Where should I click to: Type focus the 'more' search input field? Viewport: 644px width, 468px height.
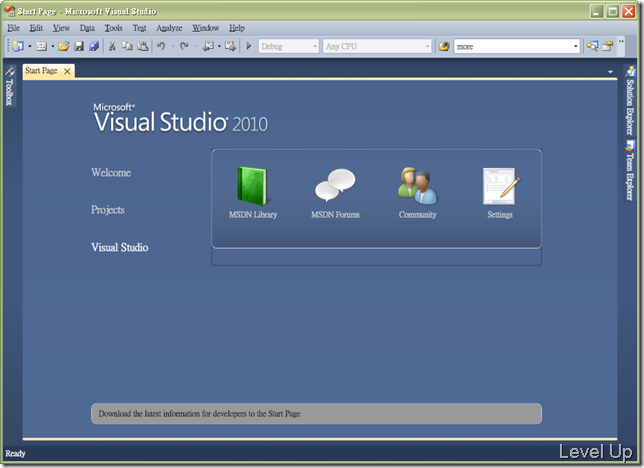[513, 46]
